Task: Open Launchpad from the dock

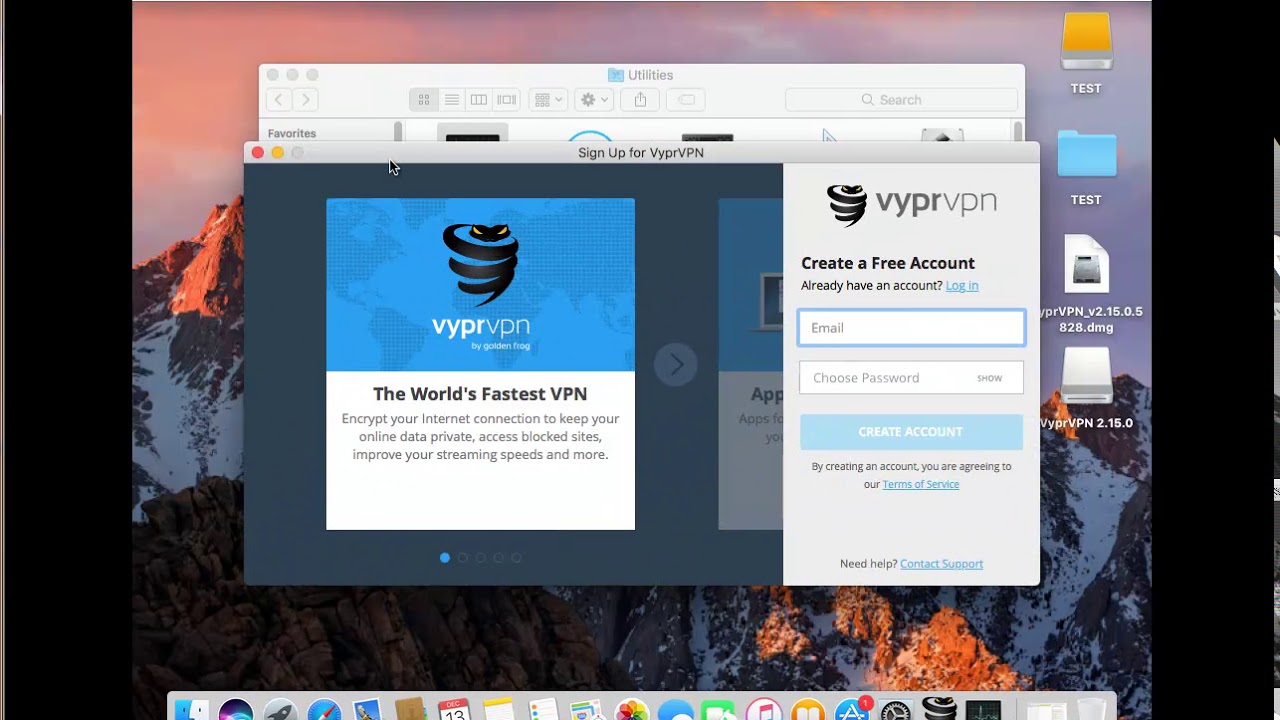Action: 280,710
